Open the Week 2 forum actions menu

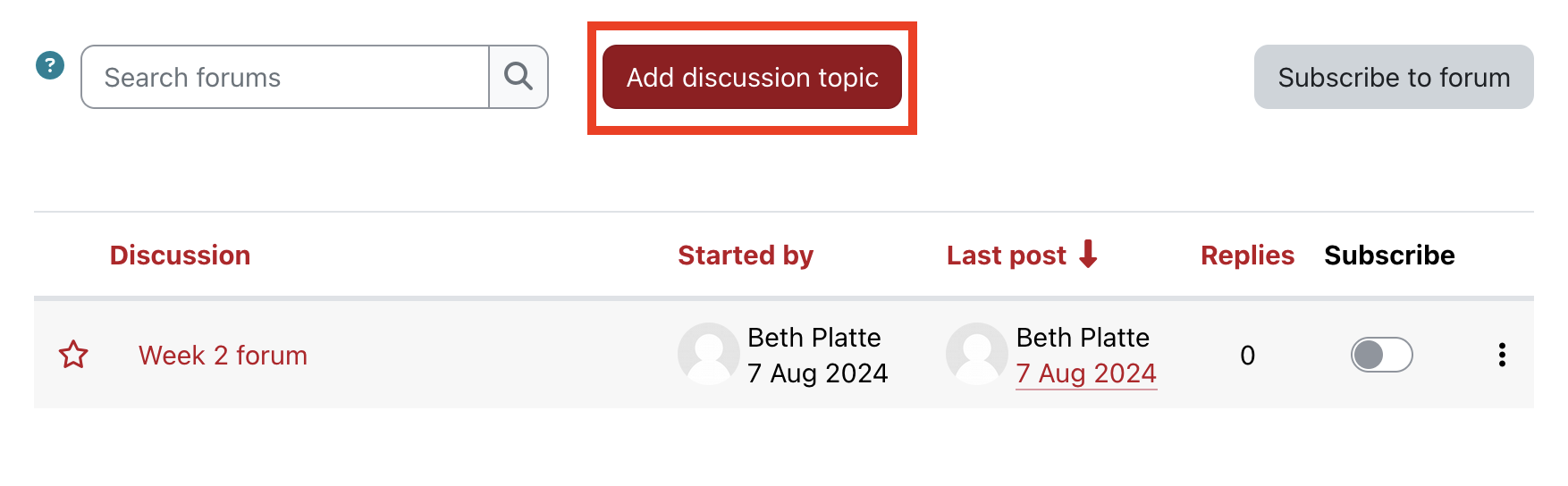pyautogui.click(x=1502, y=355)
